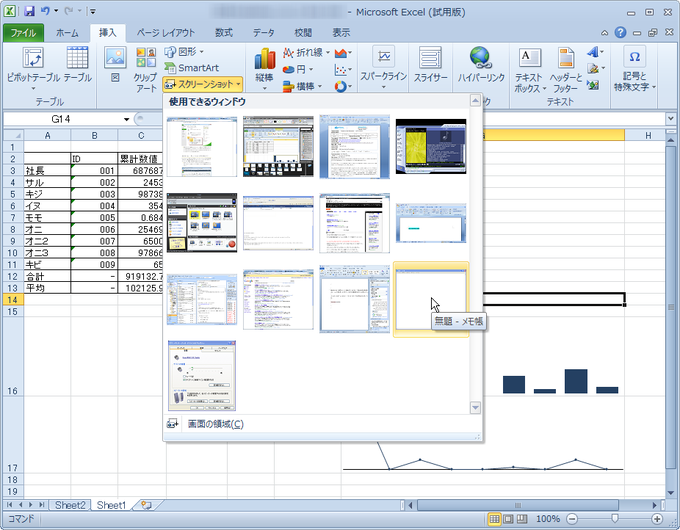Insert a PivotTable
This screenshot has height=530, width=680.
pyautogui.click(x=33, y=69)
